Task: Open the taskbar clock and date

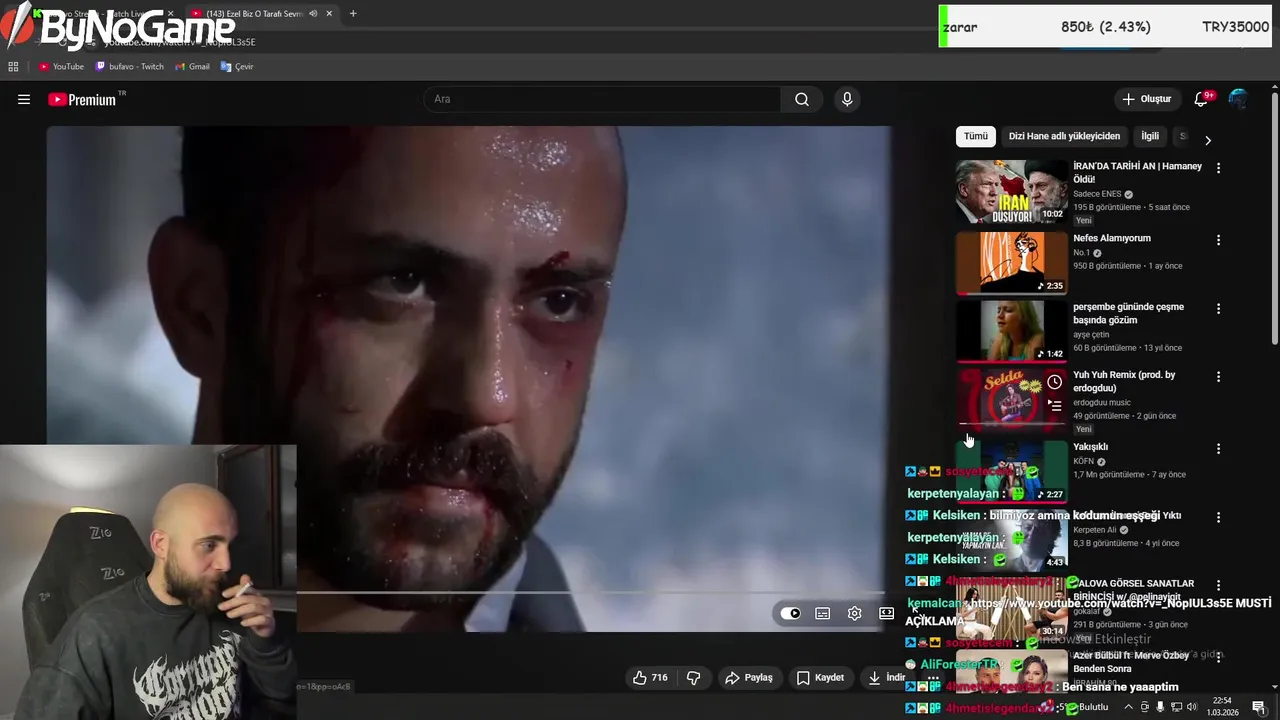Action: [1222, 706]
